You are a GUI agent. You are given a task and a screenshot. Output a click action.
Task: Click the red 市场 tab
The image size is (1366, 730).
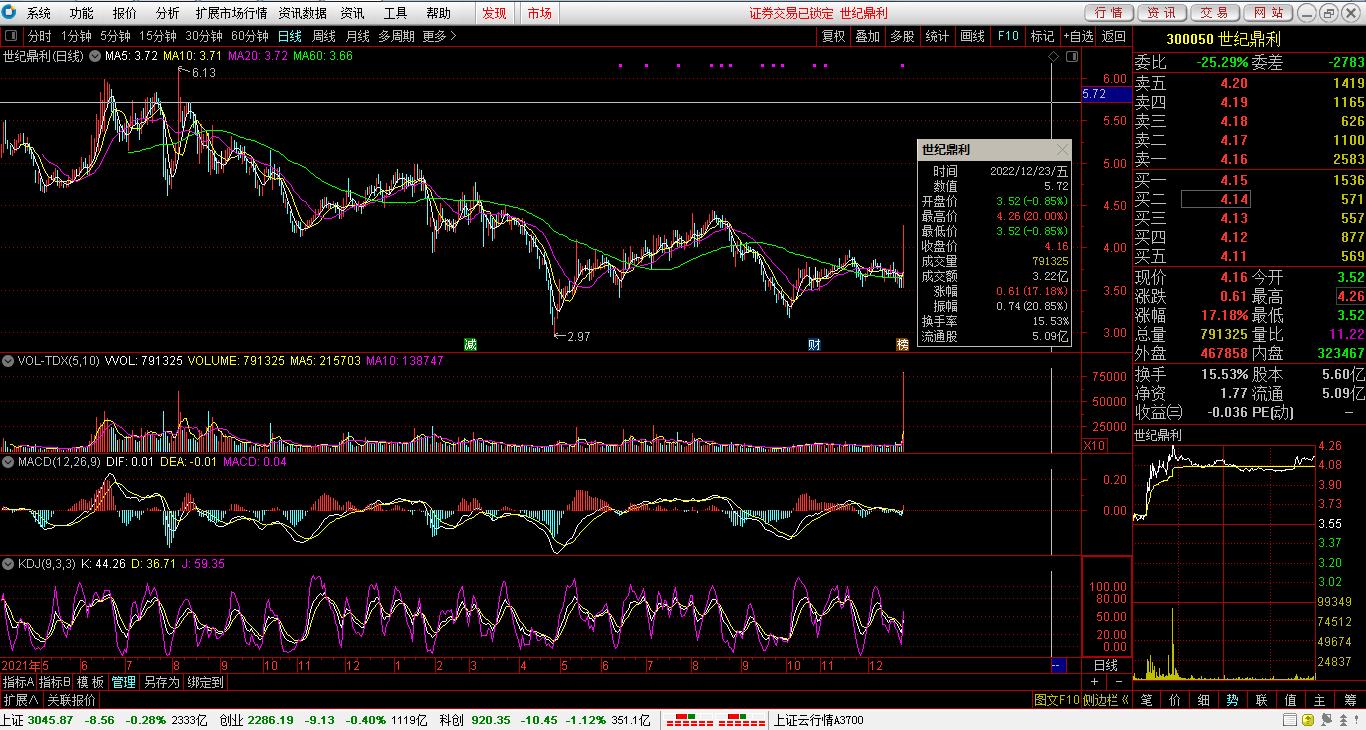click(x=539, y=13)
